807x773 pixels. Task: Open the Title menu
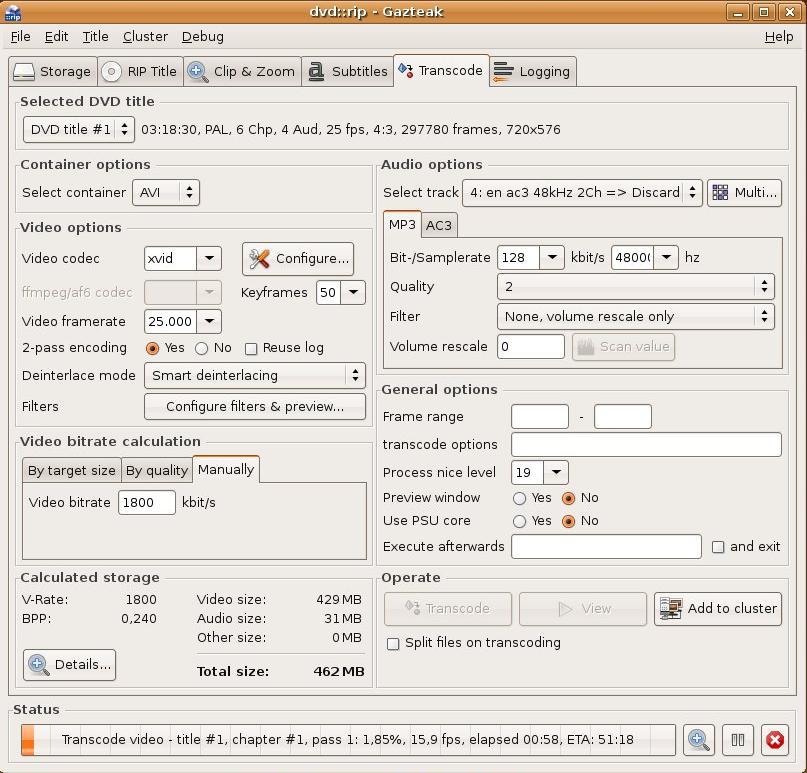click(95, 37)
